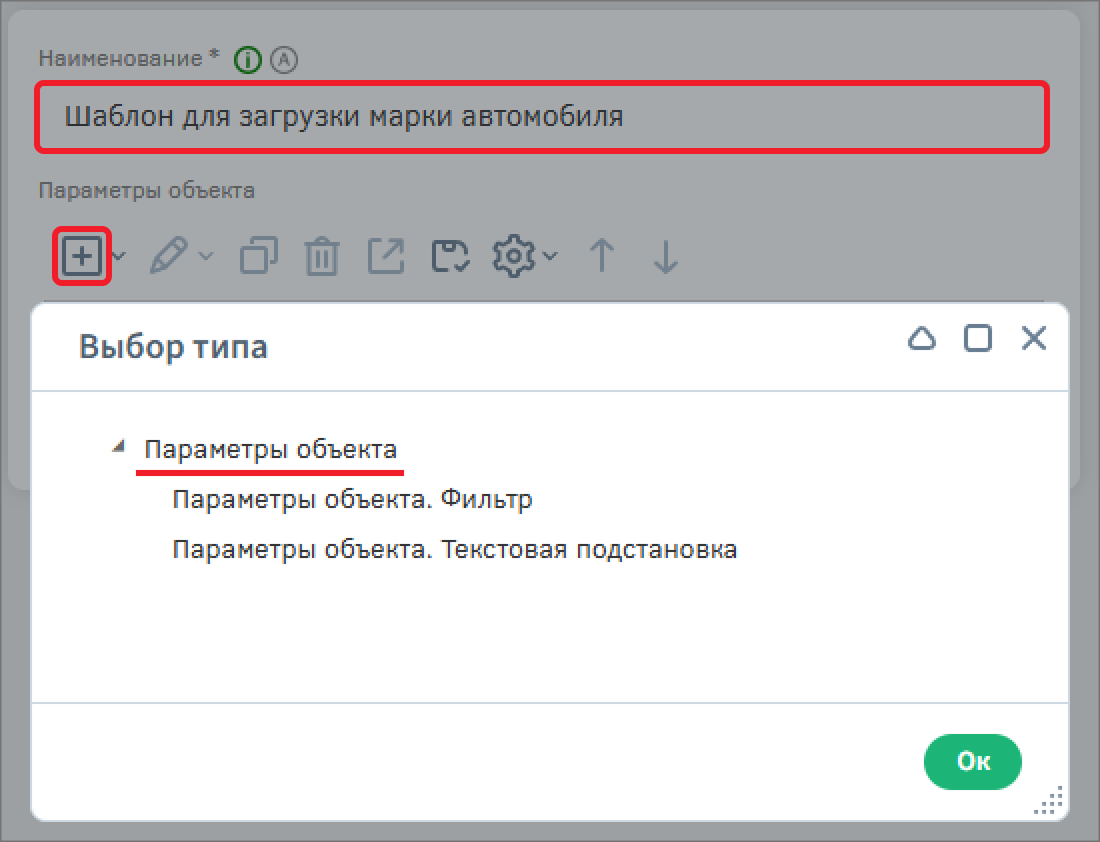This screenshot has width=1100, height=842.
Task: Collapse the Параметры объекта tree node
Action: coord(120,446)
